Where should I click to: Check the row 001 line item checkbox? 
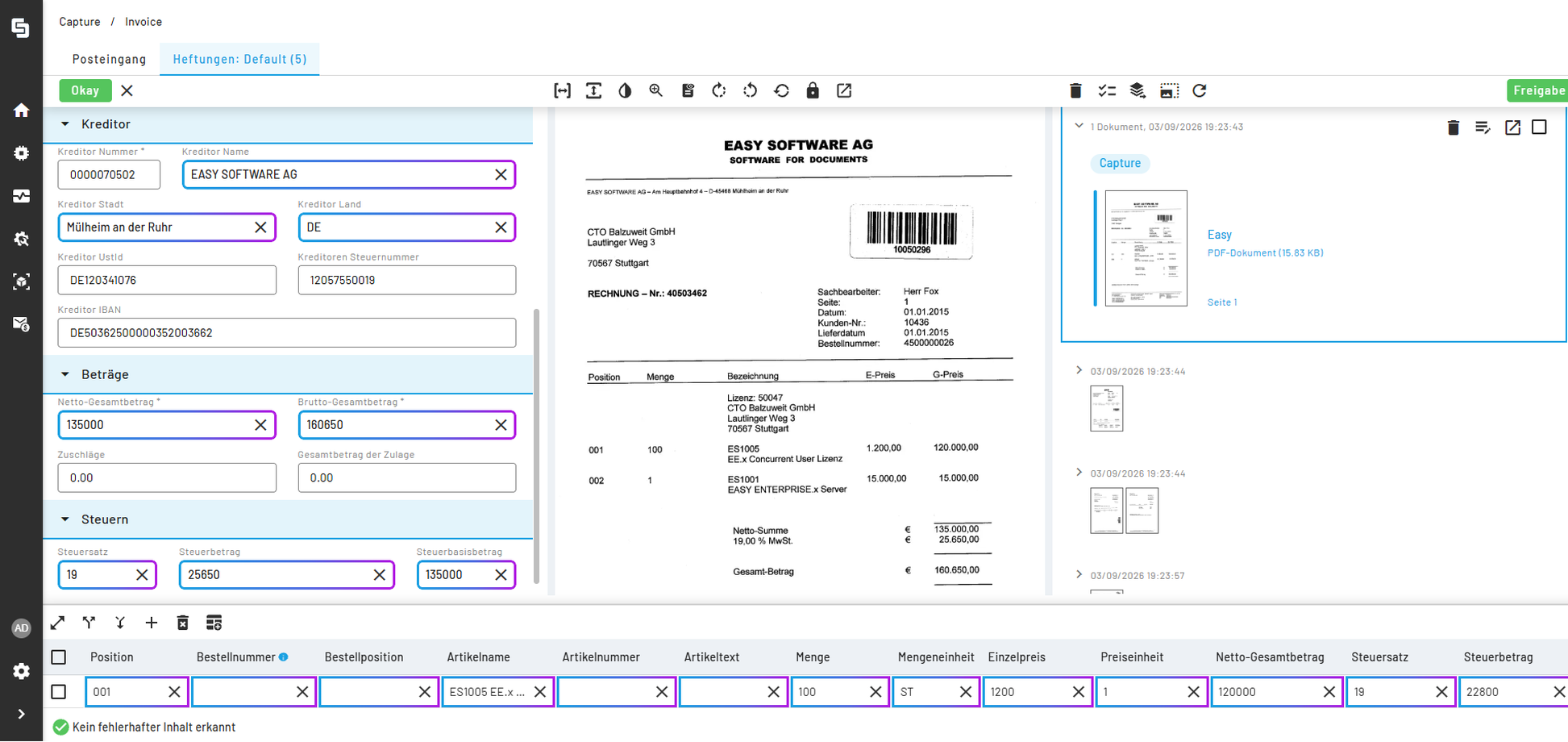[59, 692]
